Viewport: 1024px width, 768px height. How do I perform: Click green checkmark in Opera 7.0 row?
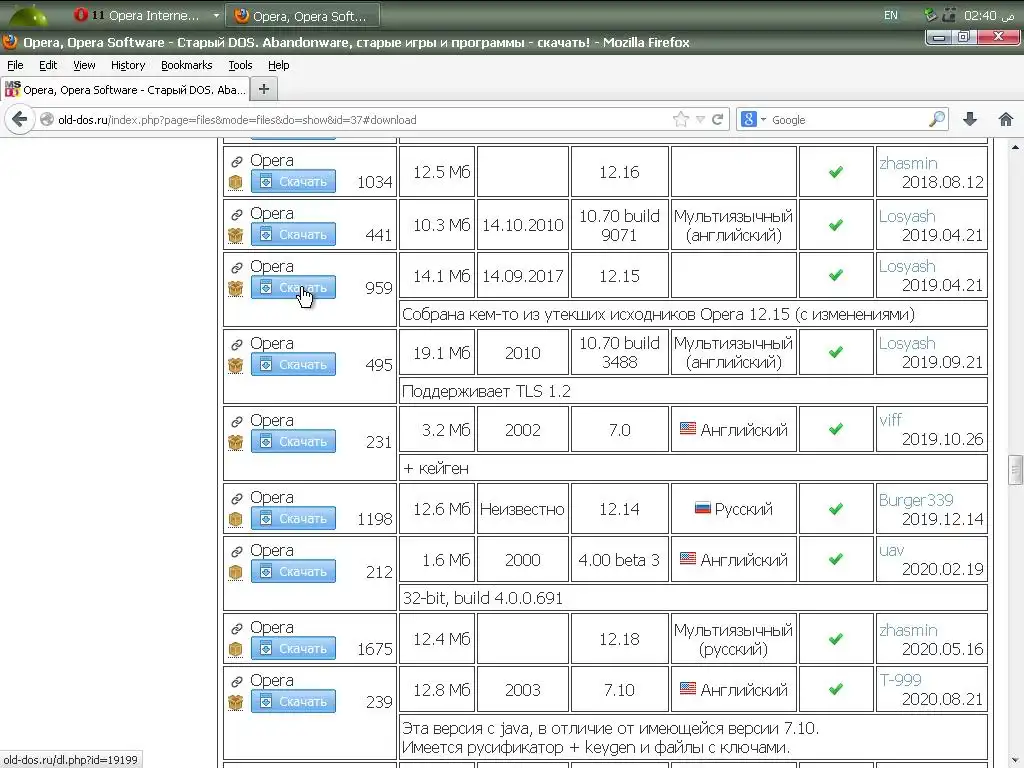tap(835, 429)
